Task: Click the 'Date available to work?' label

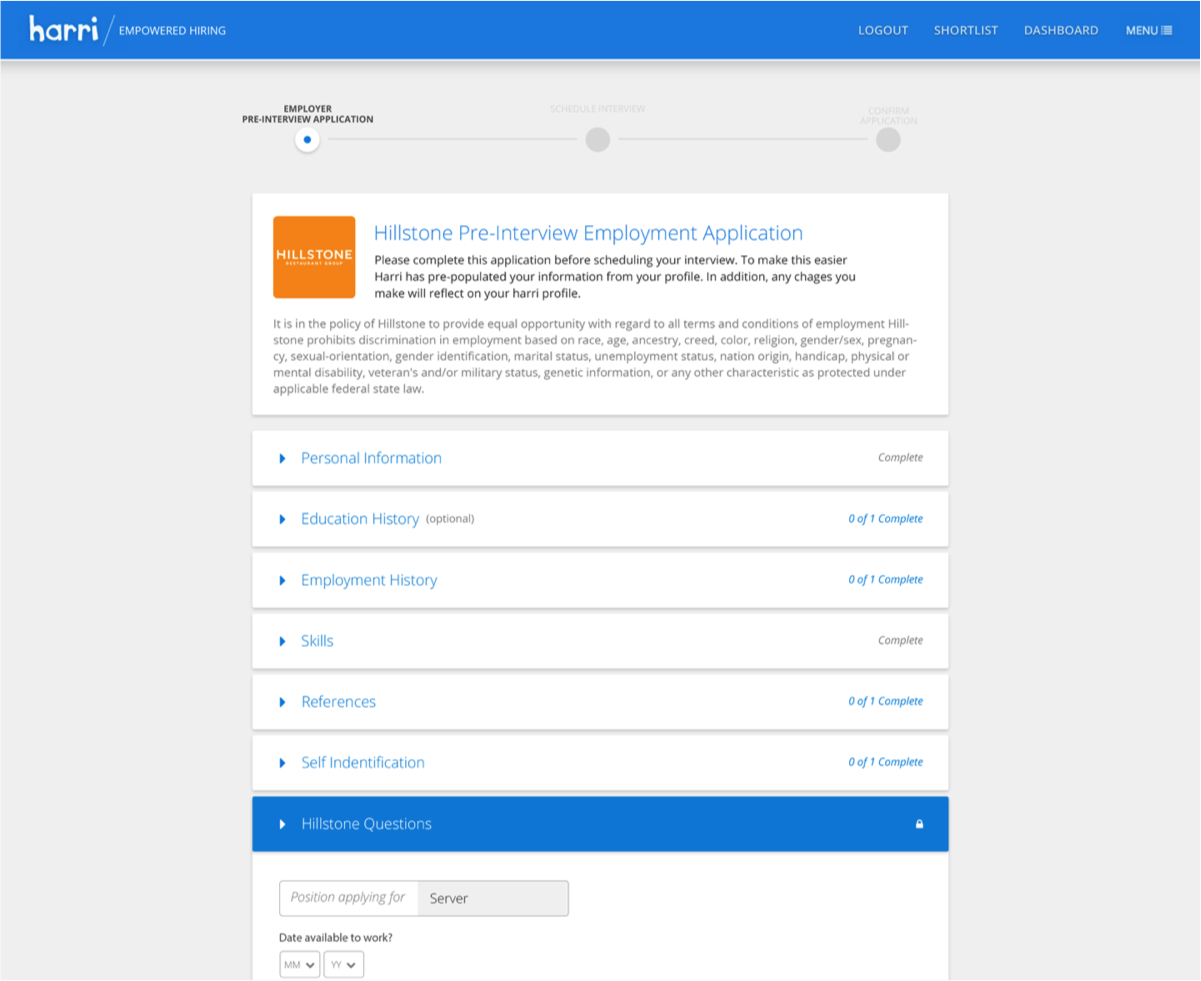Action: click(336, 938)
